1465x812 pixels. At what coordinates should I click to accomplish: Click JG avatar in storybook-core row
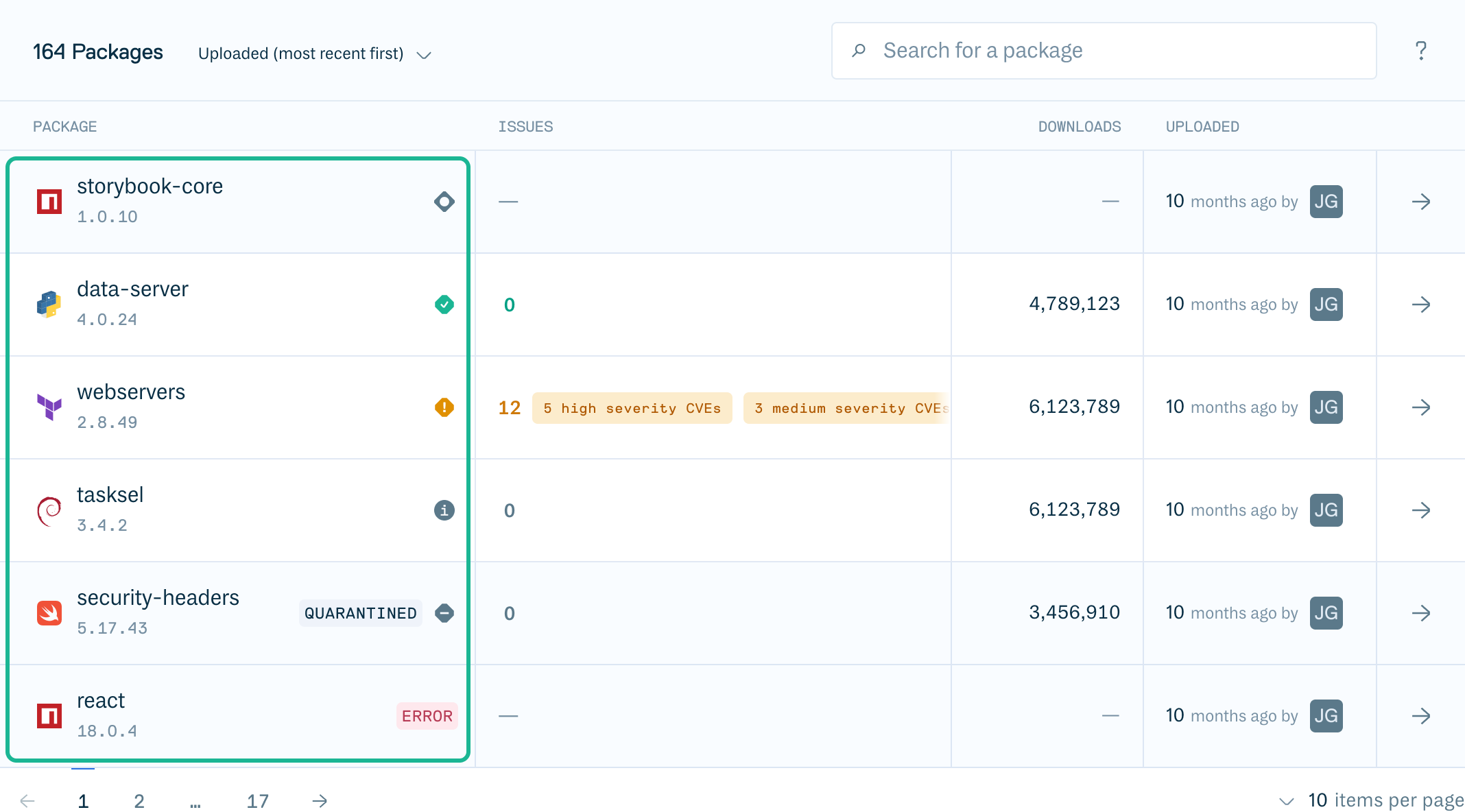1326,202
